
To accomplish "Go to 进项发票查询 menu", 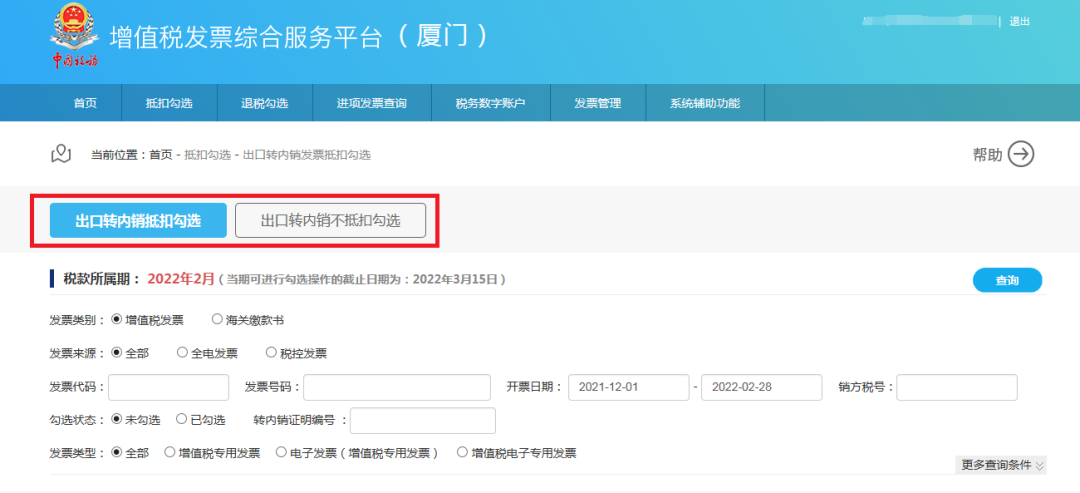I will coord(371,103).
